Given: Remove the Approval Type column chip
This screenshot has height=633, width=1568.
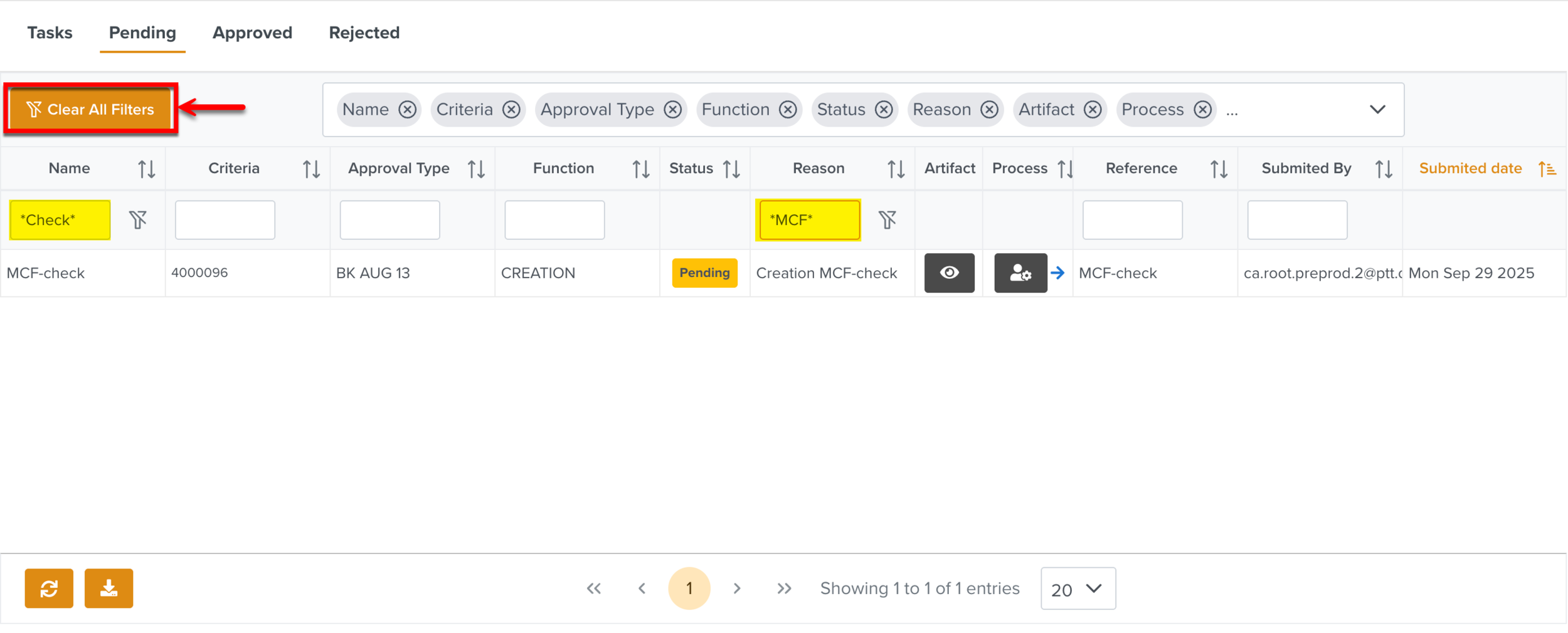Looking at the screenshot, I should coord(672,110).
